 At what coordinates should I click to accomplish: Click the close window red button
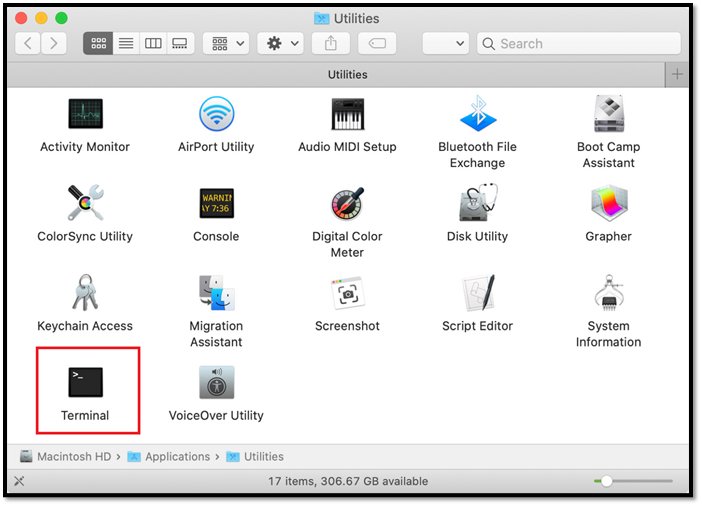(21, 18)
